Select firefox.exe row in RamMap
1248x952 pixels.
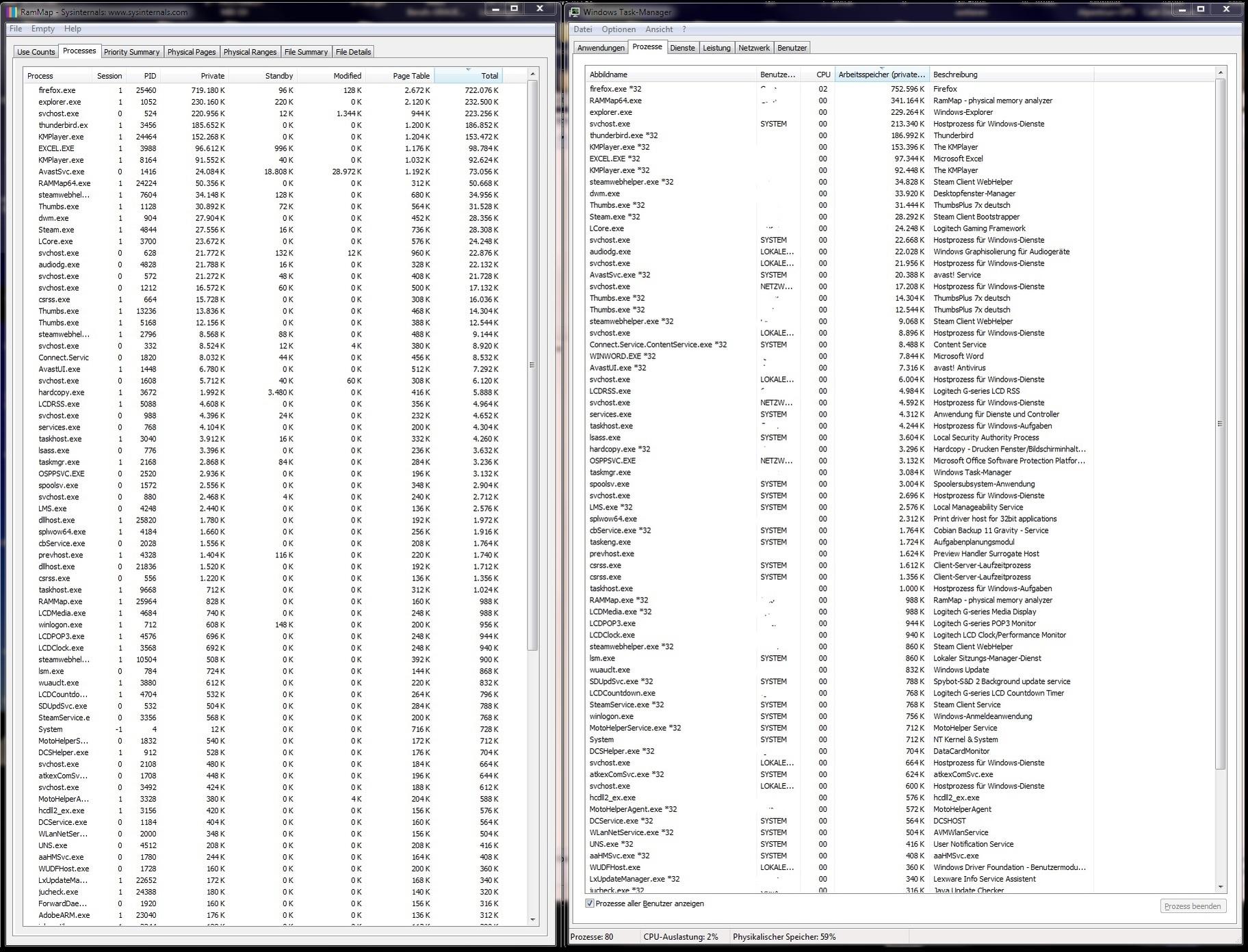(x=263, y=90)
